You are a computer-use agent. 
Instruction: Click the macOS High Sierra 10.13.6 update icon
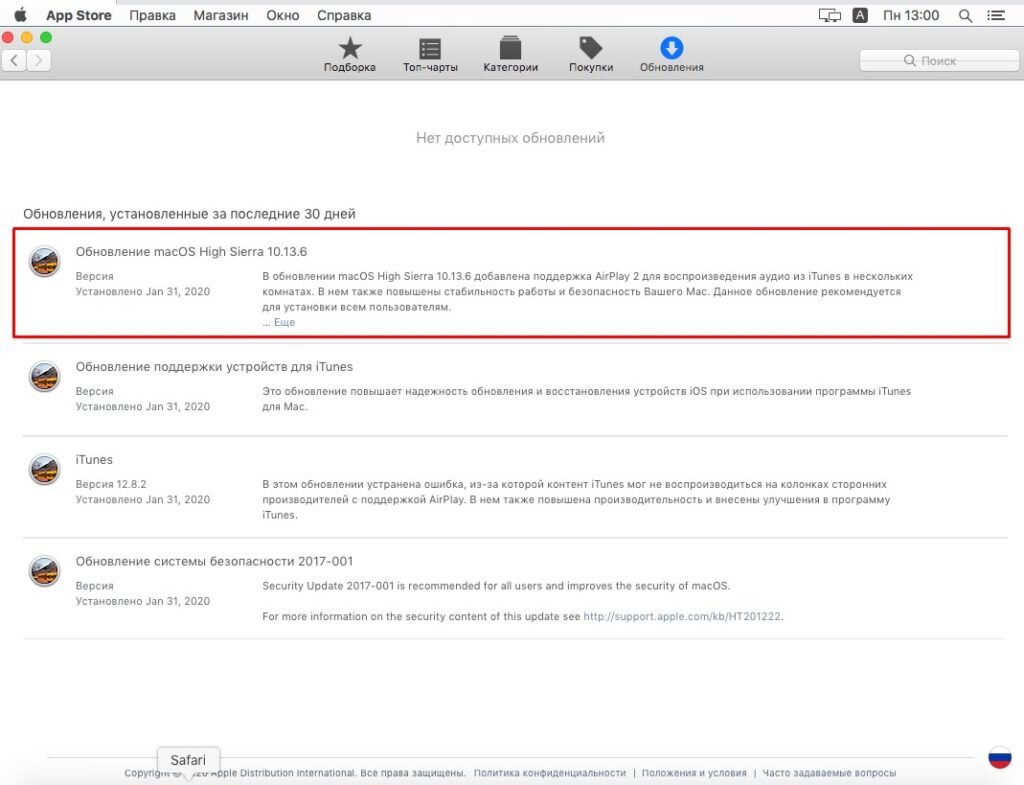coord(44,261)
